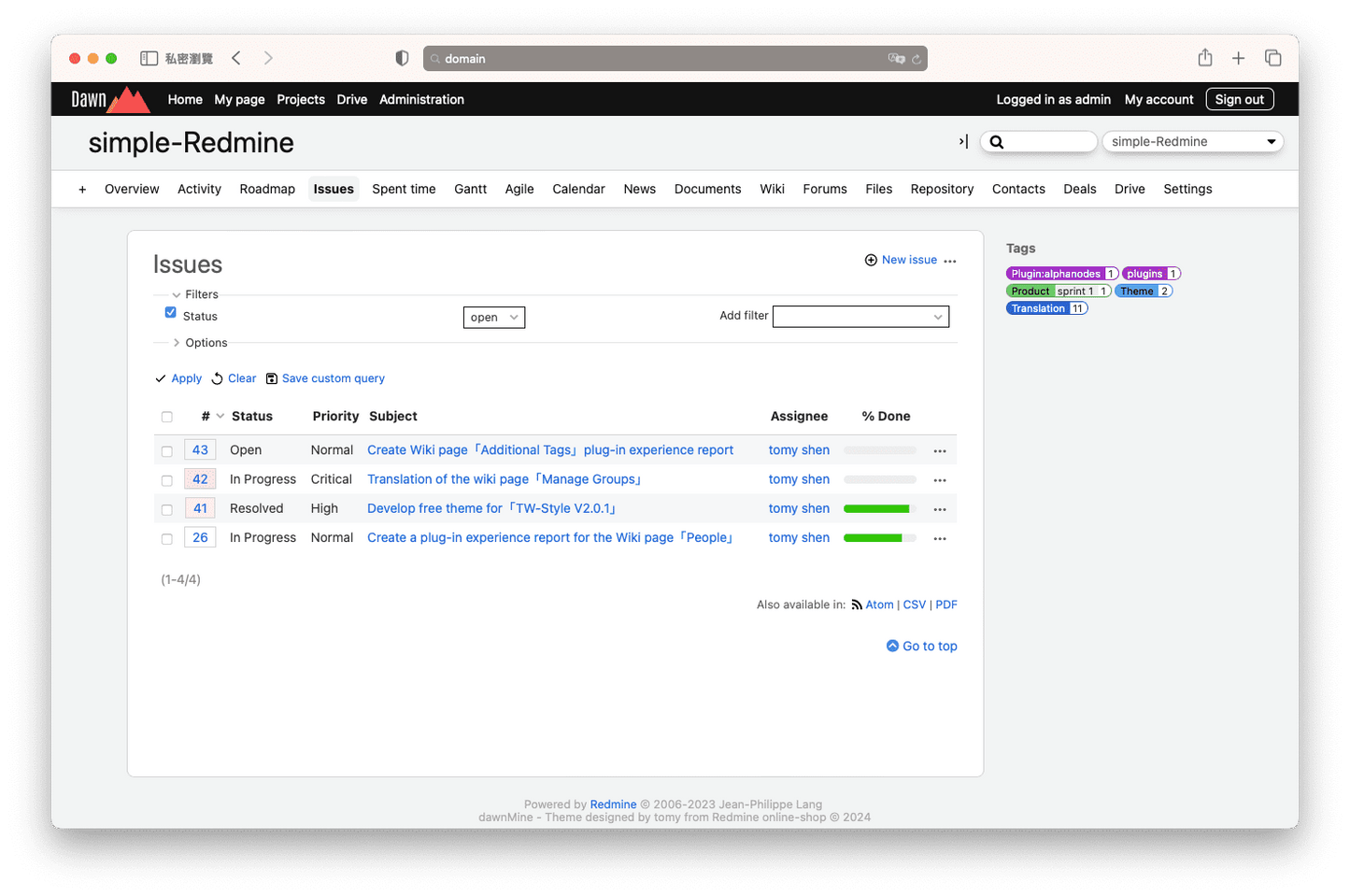
Task: Open the actions ellipsis for issue 43
Action: [x=940, y=450]
